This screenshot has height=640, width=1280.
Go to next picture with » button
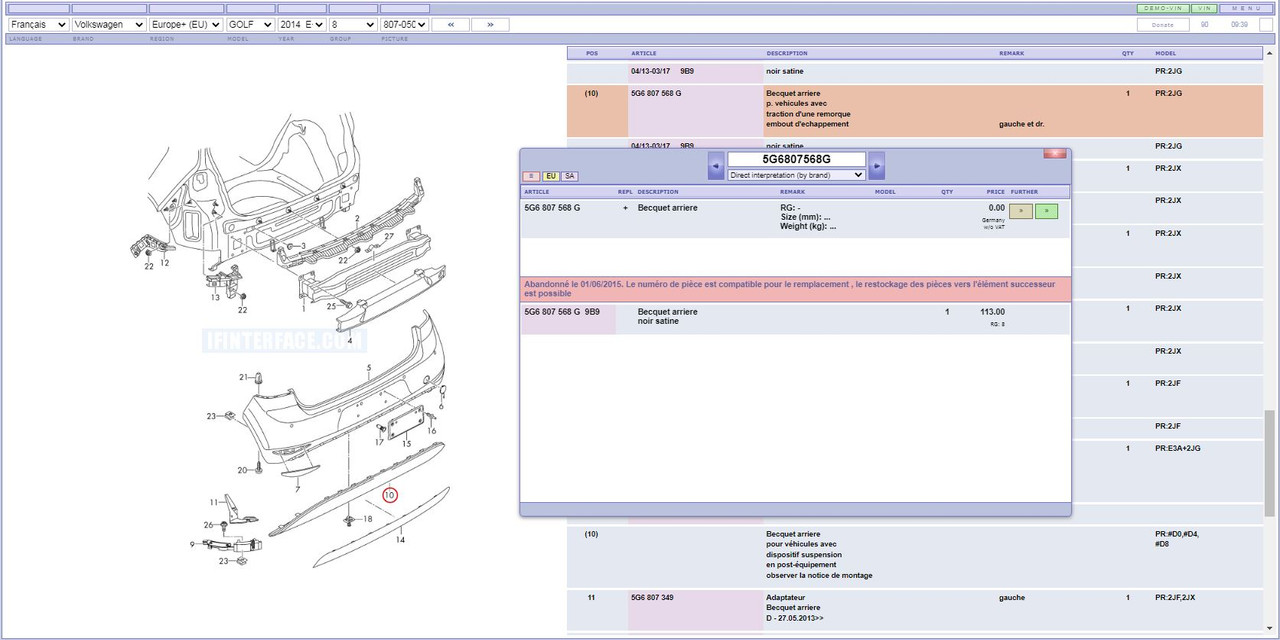490,24
